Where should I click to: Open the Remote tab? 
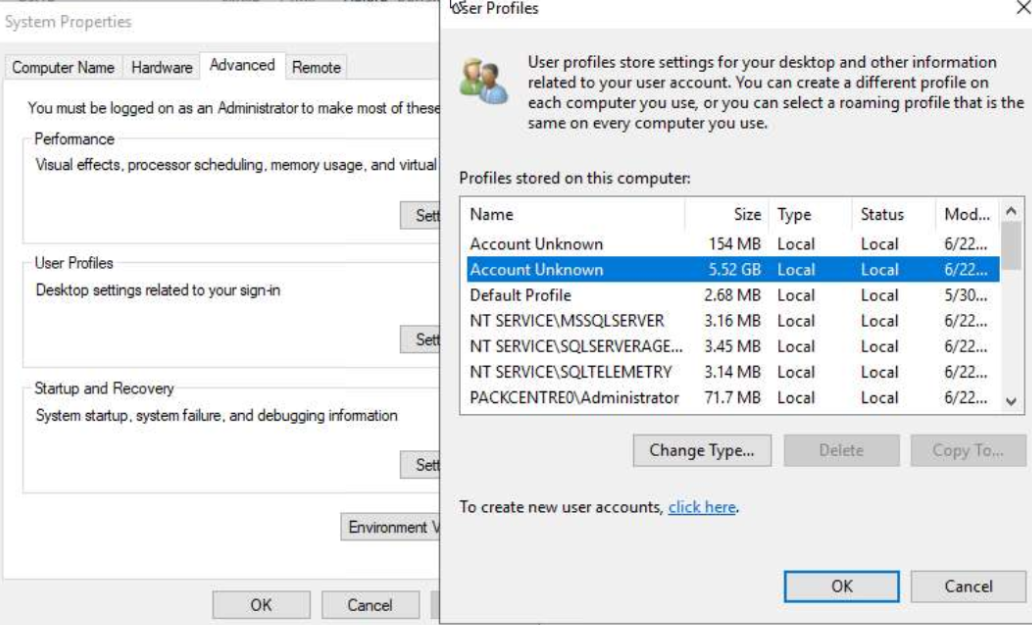tap(316, 68)
